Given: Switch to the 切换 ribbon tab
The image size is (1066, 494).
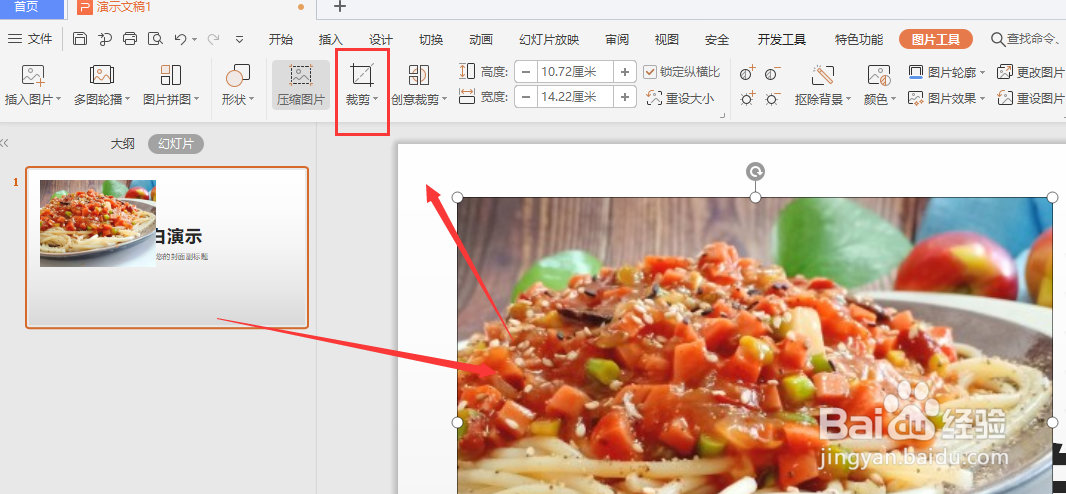Looking at the screenshot, I should pos(431,39).
